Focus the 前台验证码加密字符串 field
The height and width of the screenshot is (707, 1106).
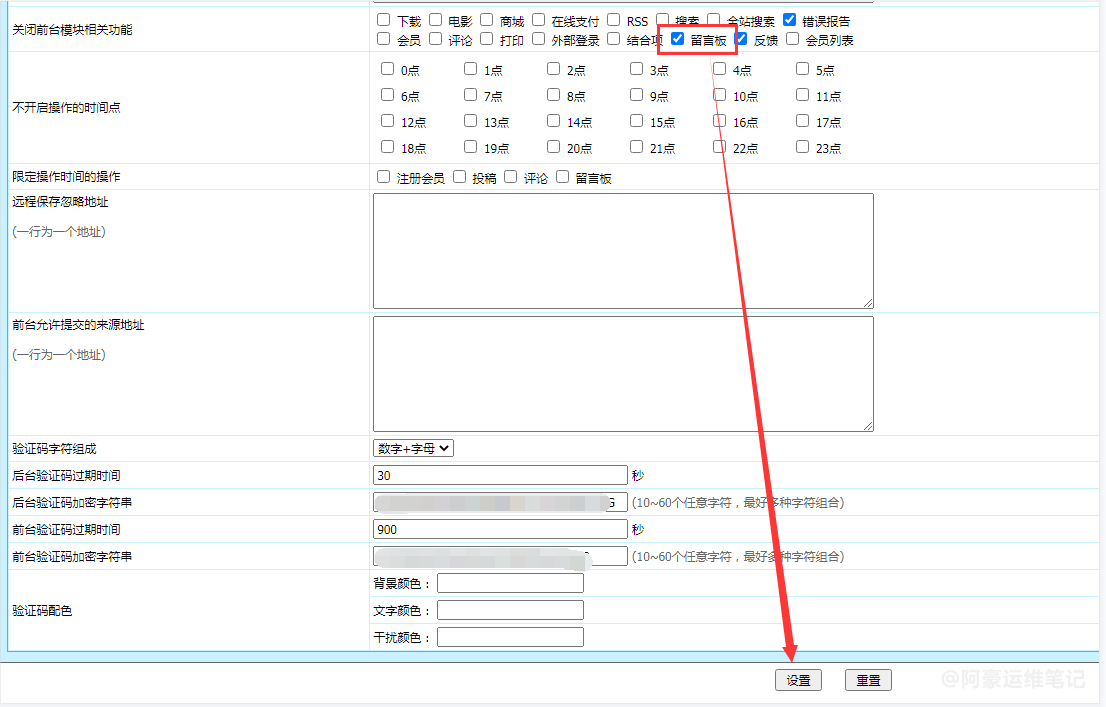point(500,556)
